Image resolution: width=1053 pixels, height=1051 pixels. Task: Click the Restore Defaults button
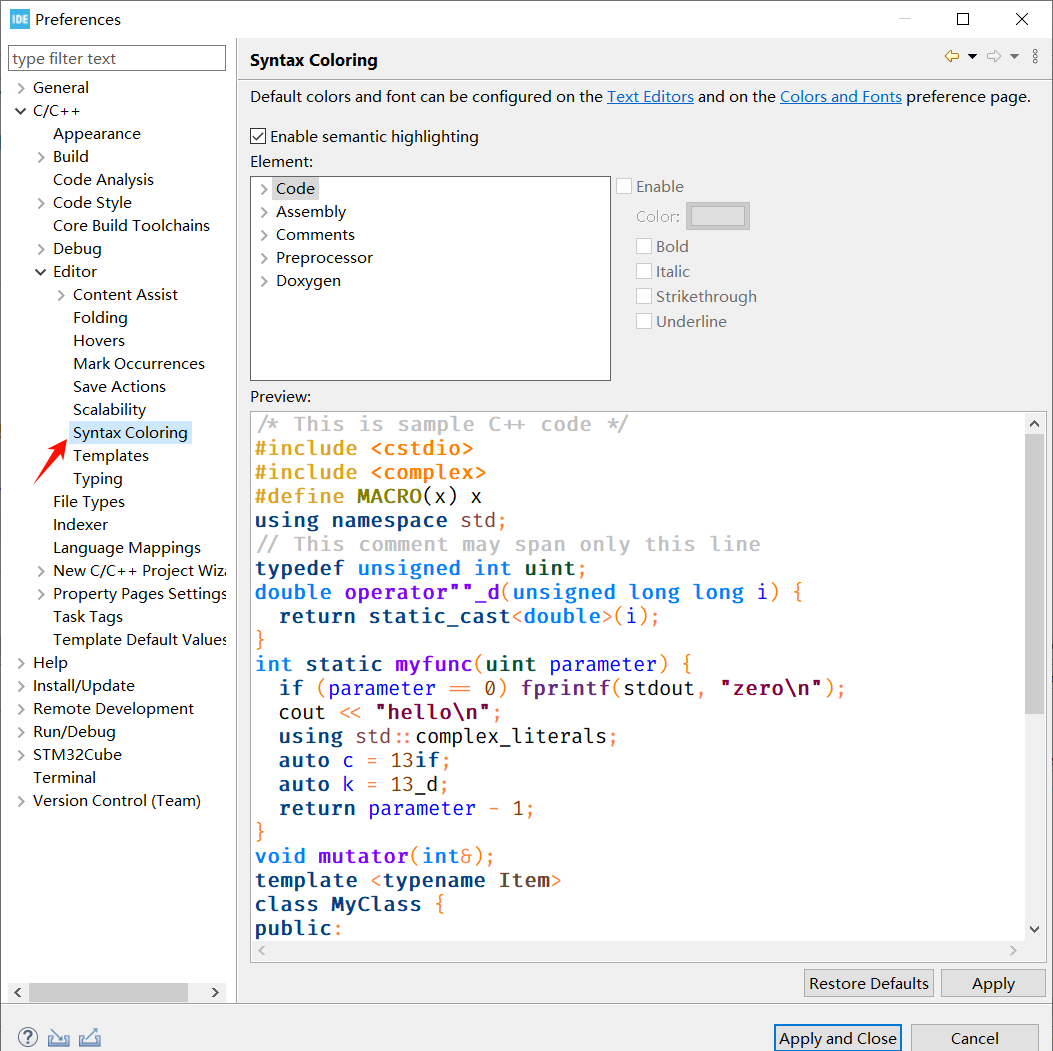point(868,983)
